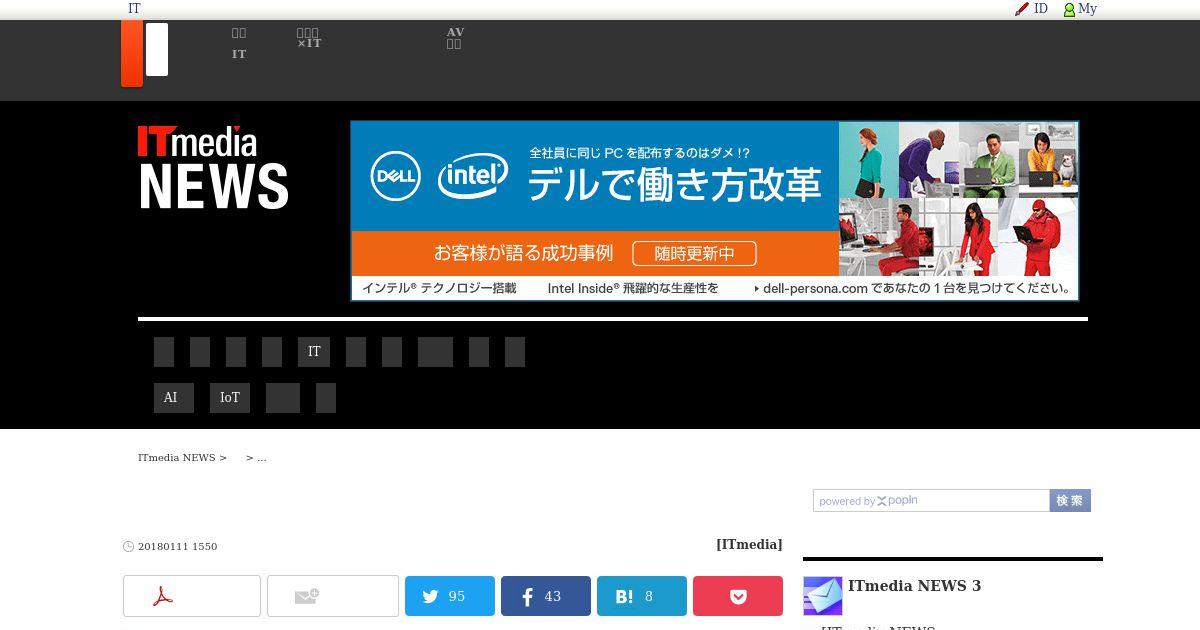
Task: Save article with the Pocket button
Action: (x=738, y=596)
